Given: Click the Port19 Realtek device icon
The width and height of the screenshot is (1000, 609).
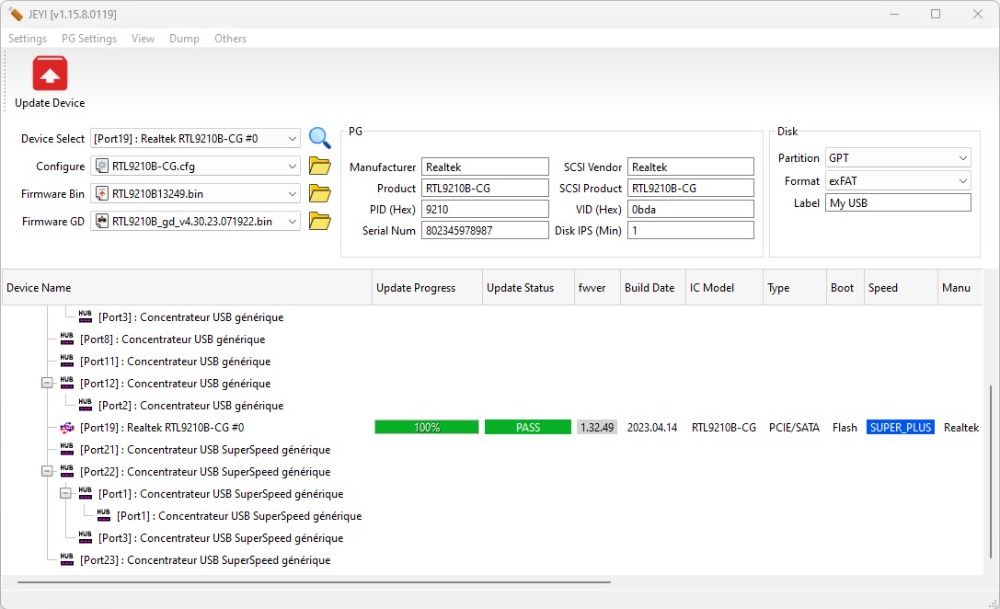Looking at the screenshot, I should coord(67,428).
